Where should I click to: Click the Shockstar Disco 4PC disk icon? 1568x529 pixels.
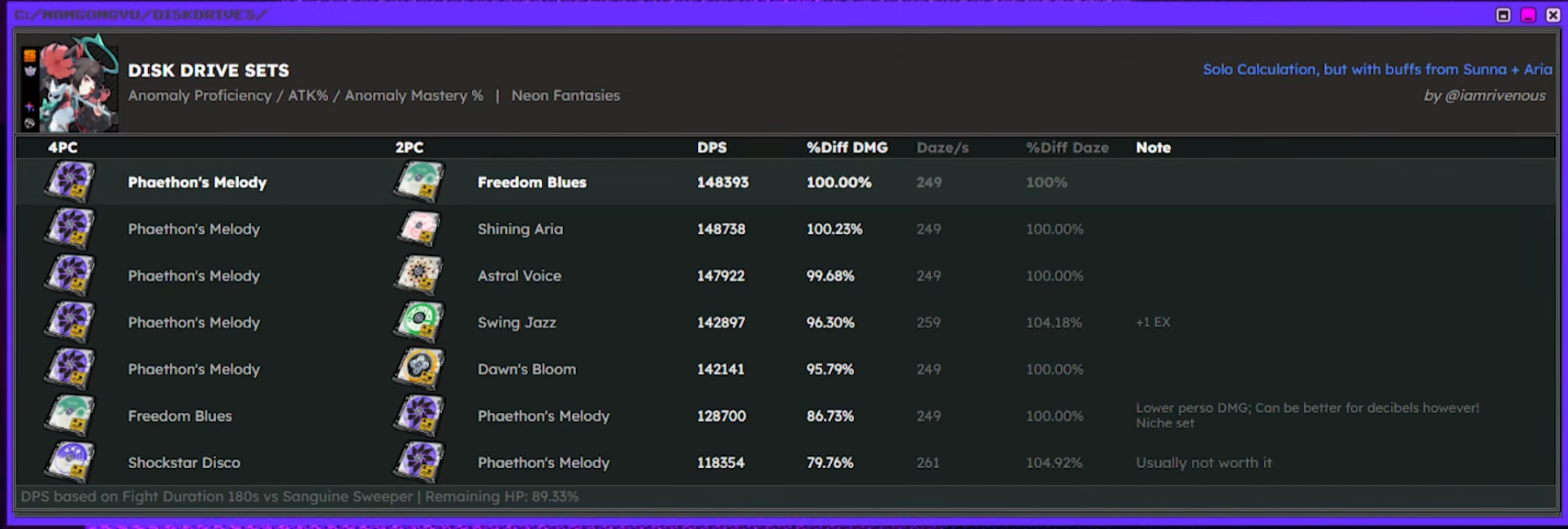click(70, 462)
